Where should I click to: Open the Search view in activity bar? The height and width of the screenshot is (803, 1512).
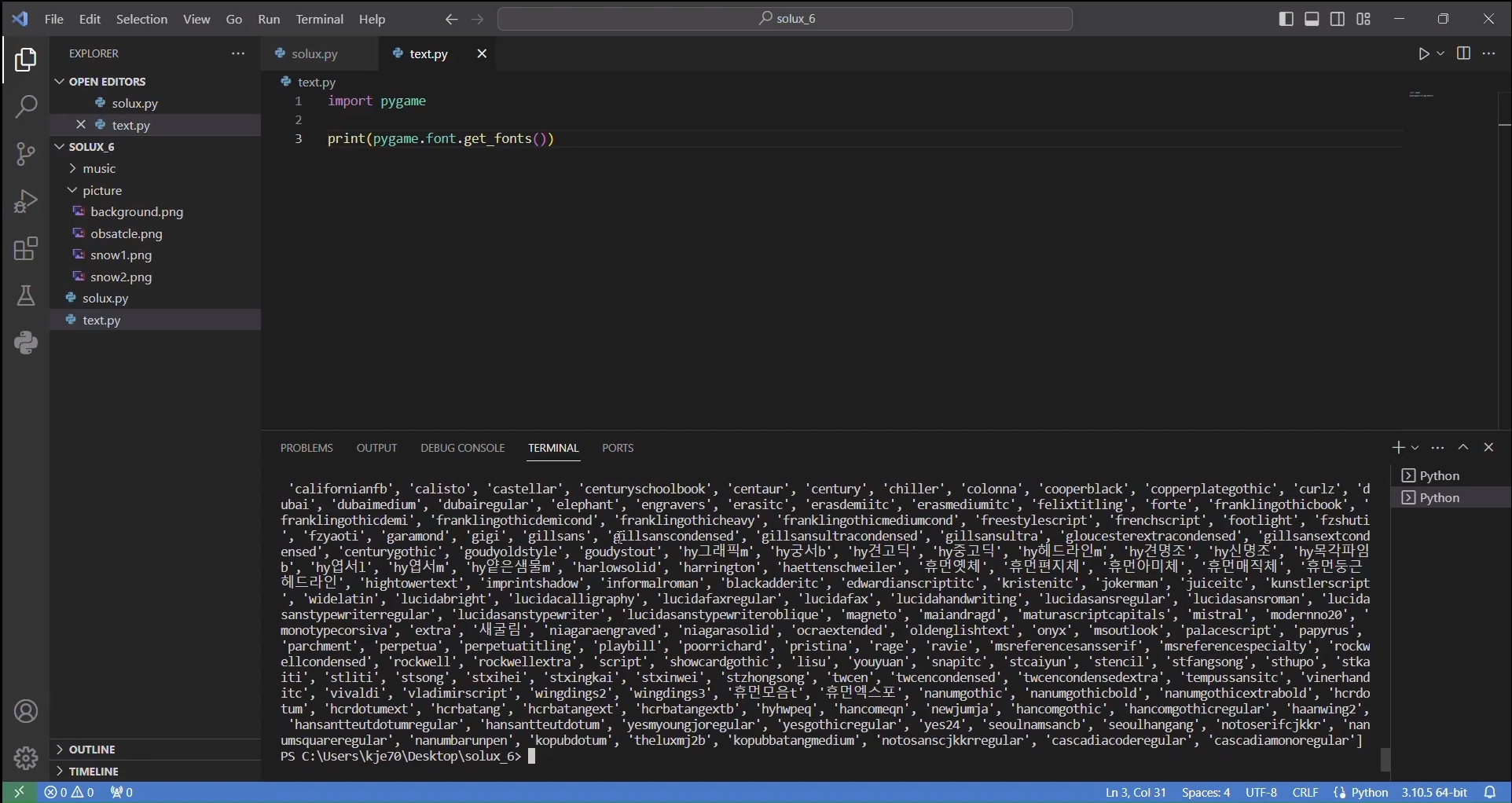[x=26, y=106]
